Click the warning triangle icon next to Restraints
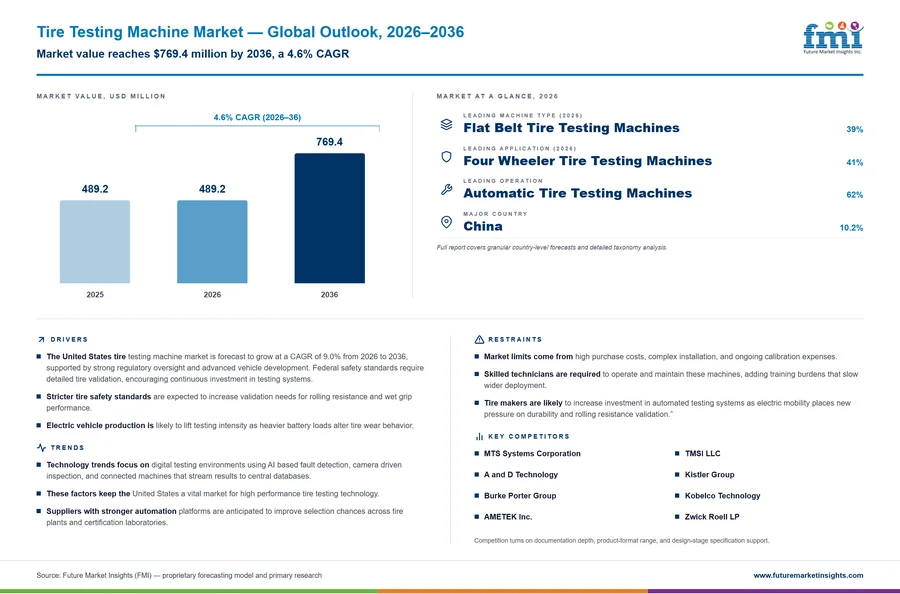Viewport: 900px width, 594px height. tap(479, 340)
